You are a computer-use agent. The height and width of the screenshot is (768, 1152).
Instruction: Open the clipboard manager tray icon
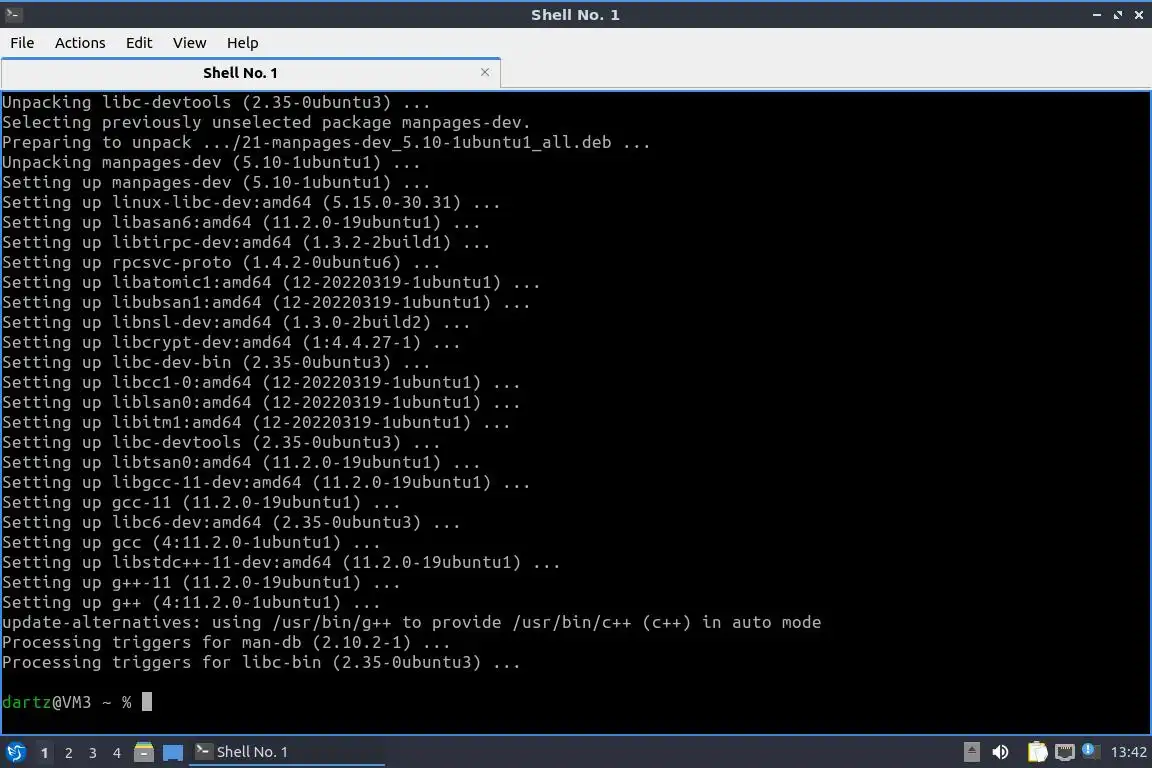[1037, 752]
